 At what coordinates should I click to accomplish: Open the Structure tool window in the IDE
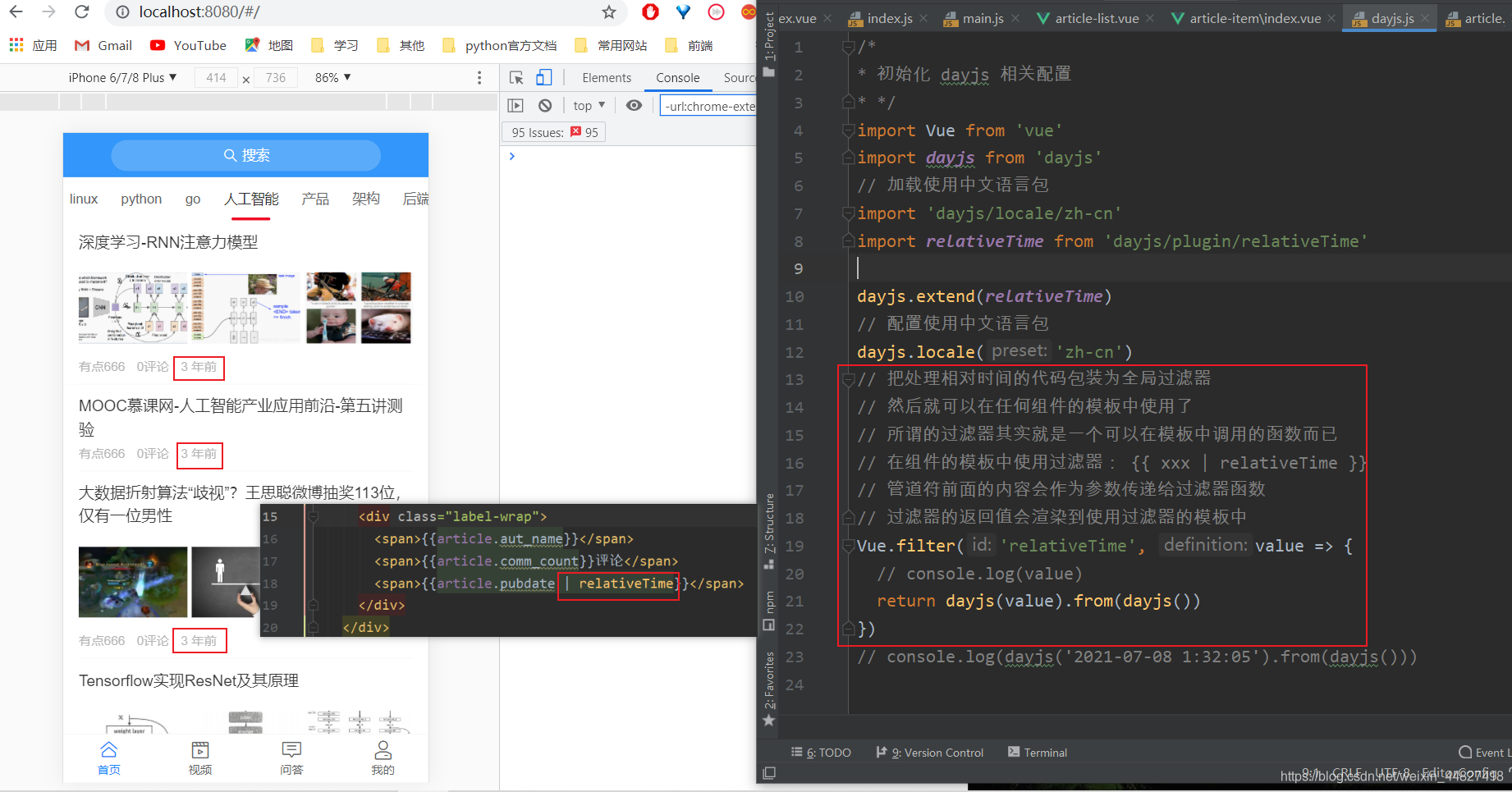click(x=769, y=531)
